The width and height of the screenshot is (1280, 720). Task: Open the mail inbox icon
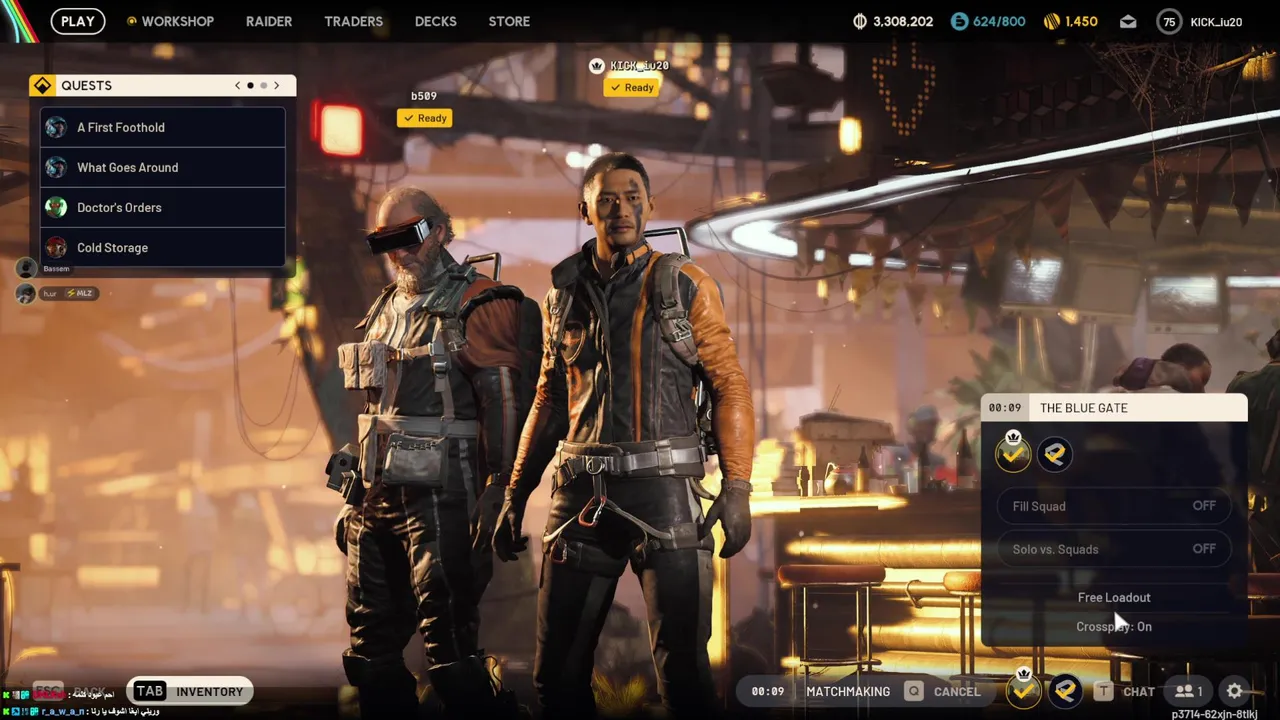[1128, 21]
